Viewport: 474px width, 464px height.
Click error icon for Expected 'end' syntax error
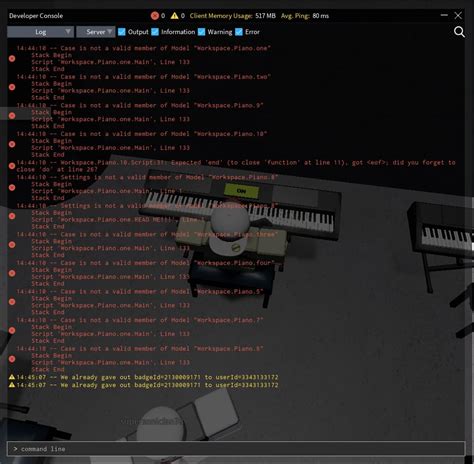click(x=12, y=166)
